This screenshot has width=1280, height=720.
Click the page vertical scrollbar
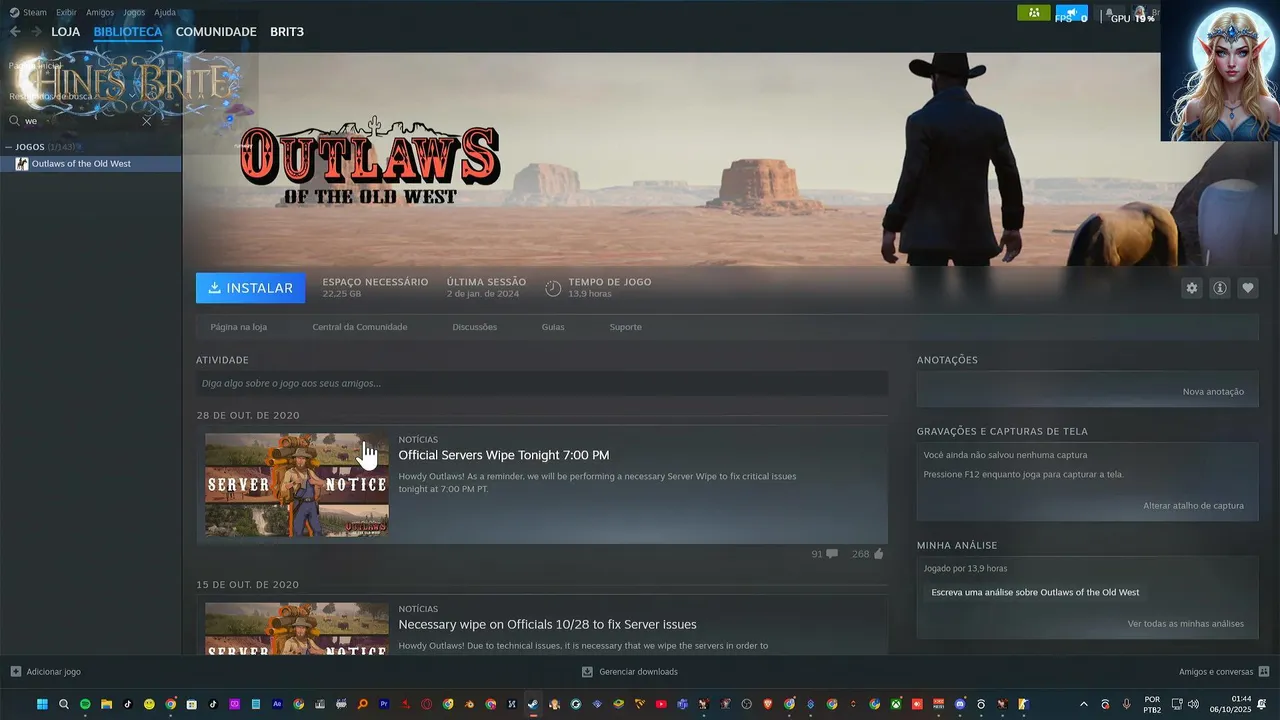[1274, 187]
